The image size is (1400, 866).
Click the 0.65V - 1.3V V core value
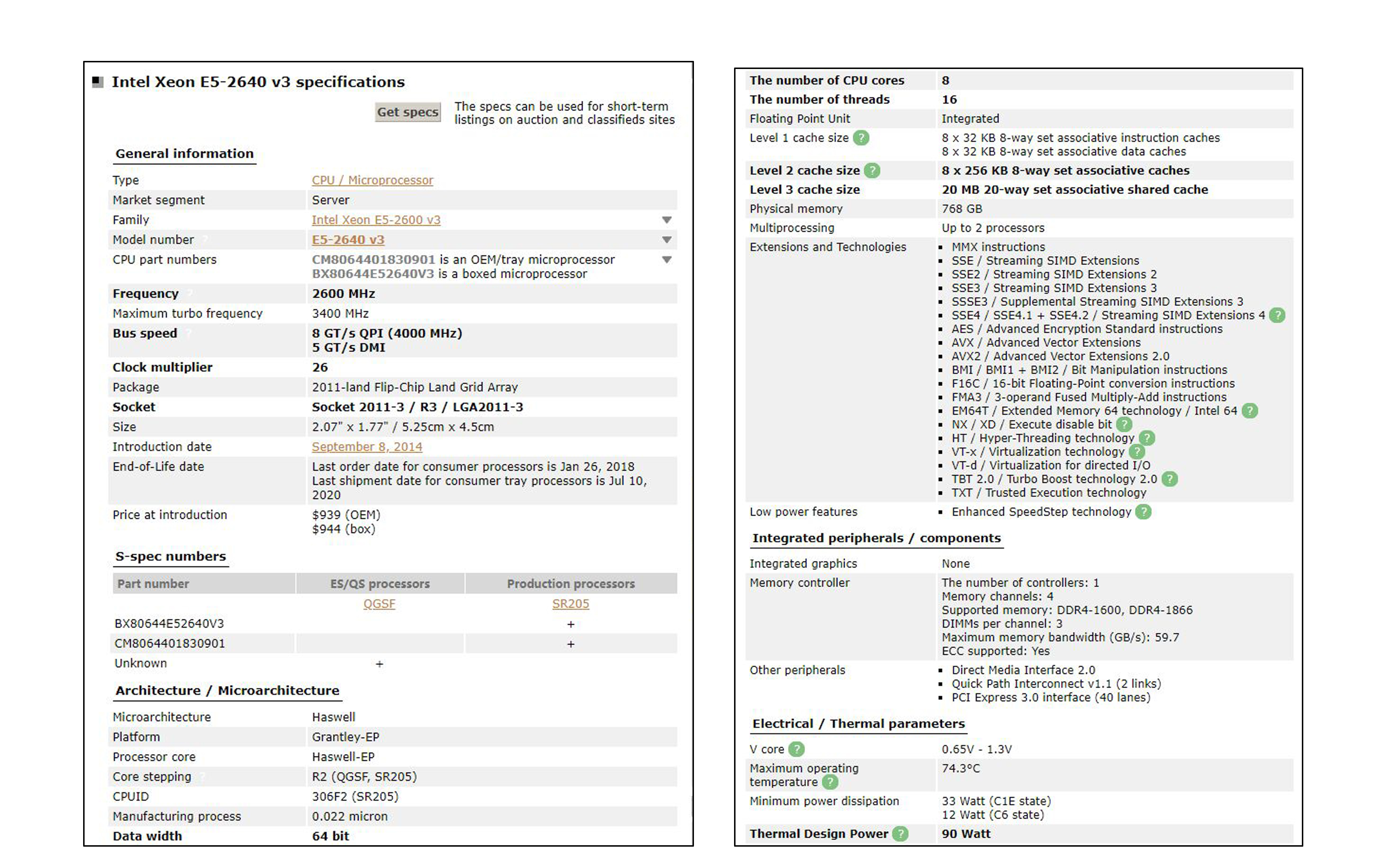976,750
